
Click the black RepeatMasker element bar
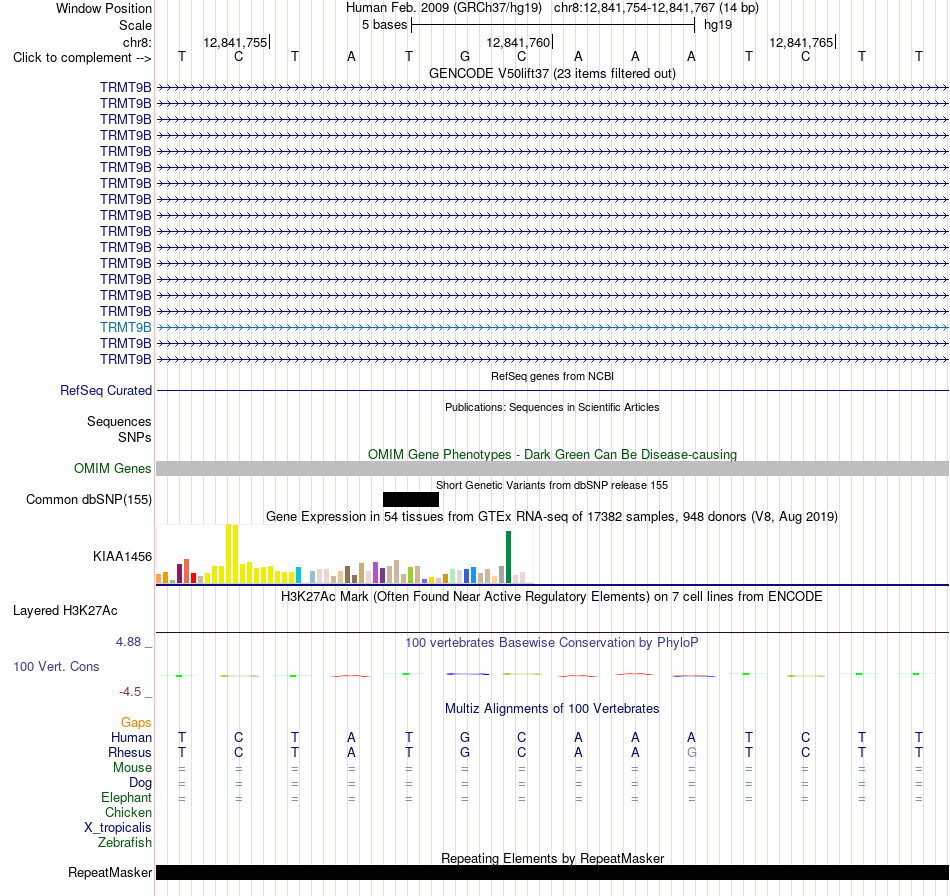click(x=552, y=872)
